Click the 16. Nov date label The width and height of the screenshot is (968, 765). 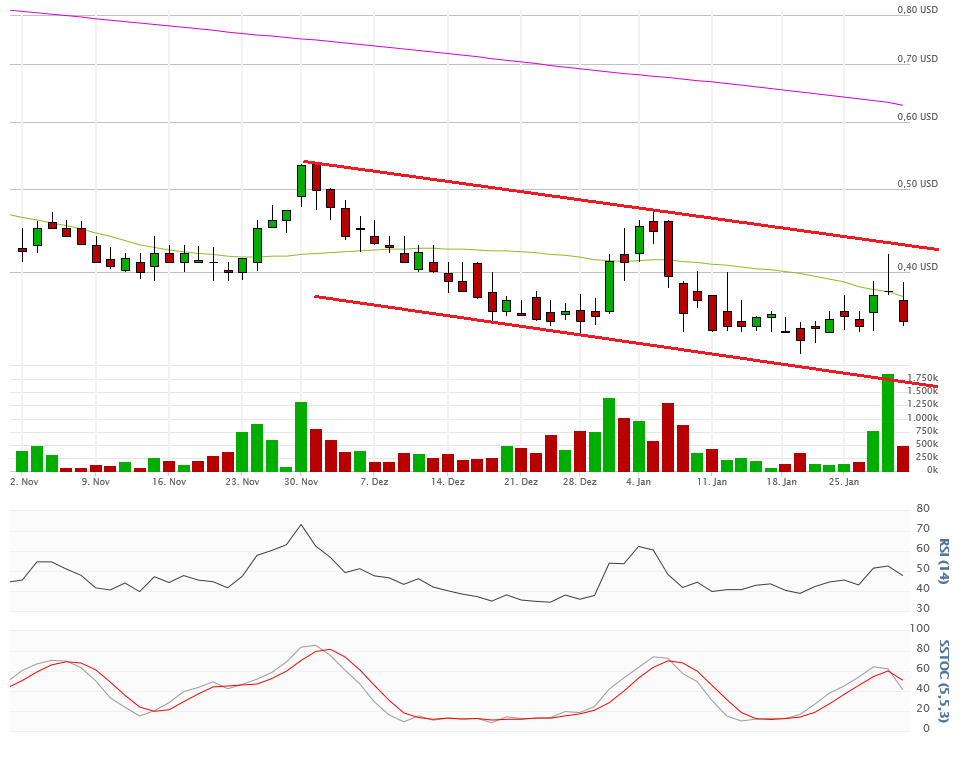[169, 482]
